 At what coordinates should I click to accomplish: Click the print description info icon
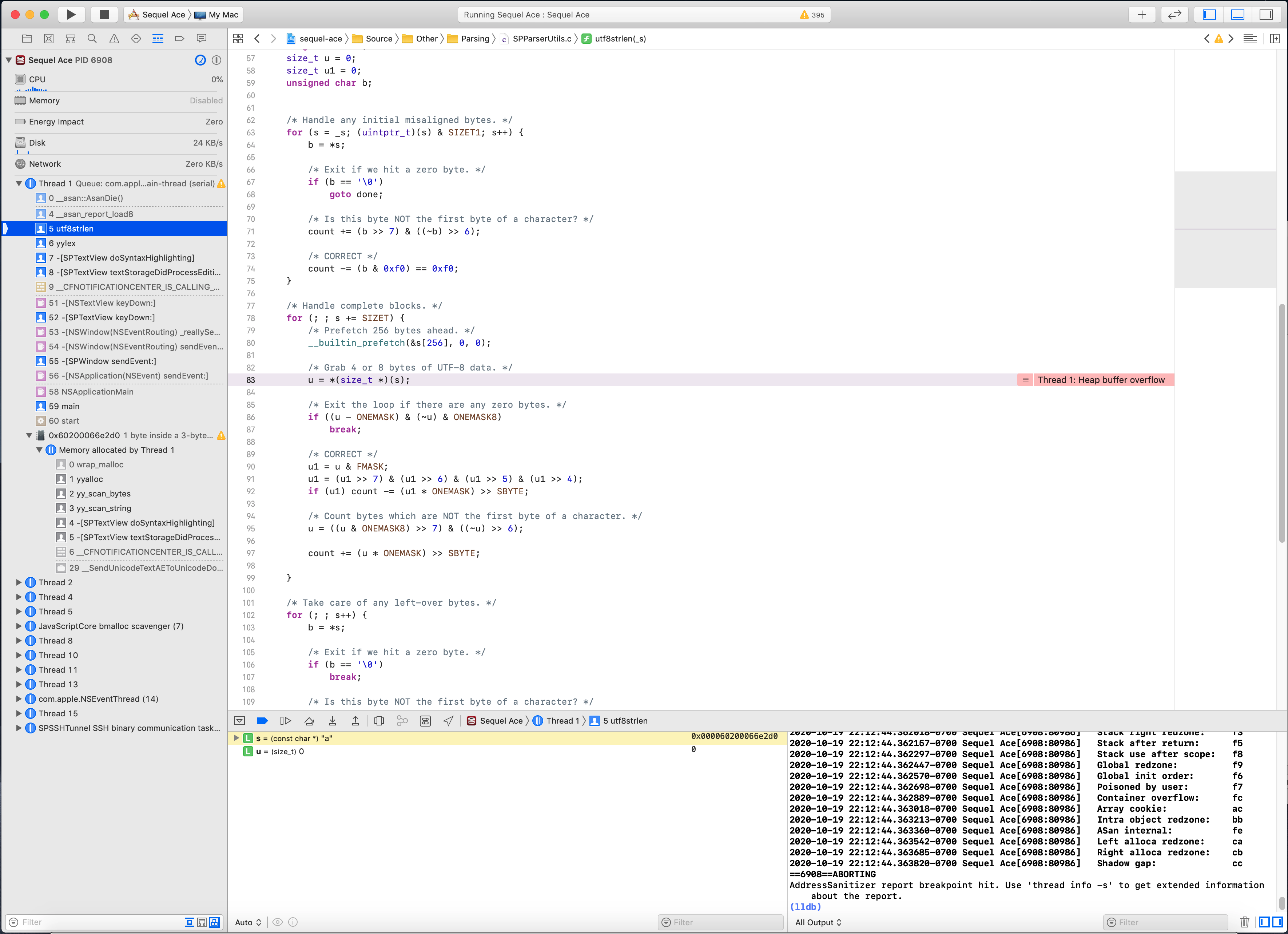293,922
